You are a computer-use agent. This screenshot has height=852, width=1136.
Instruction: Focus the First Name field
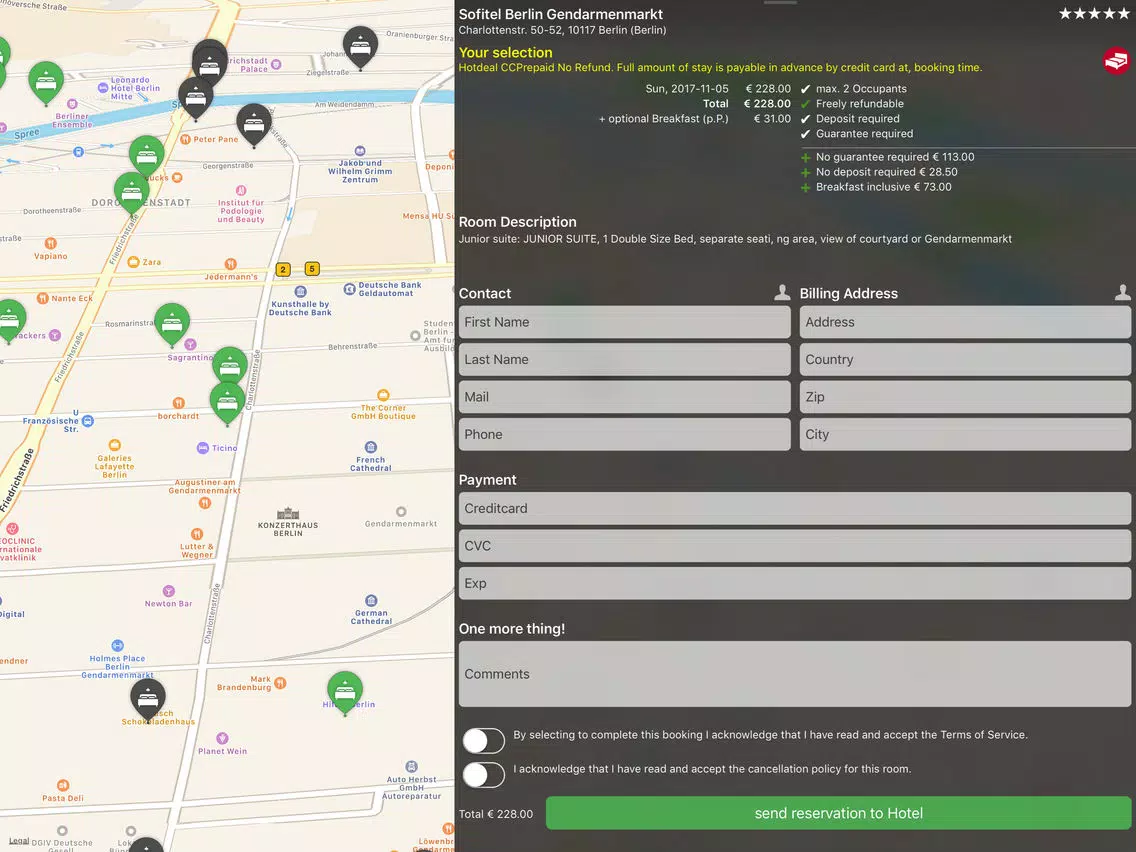click(x=625, y=322)
